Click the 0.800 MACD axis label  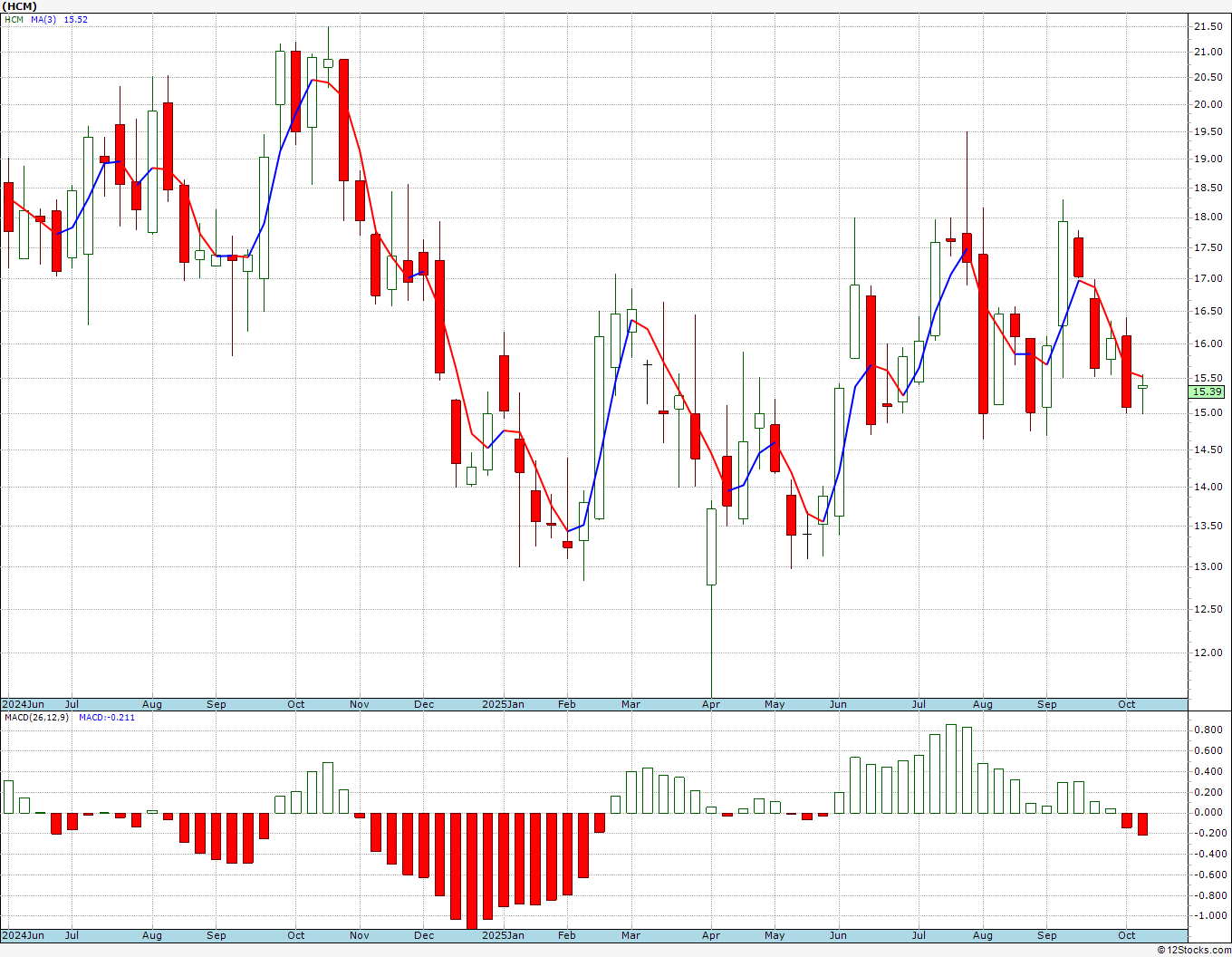pos(1207,730)
